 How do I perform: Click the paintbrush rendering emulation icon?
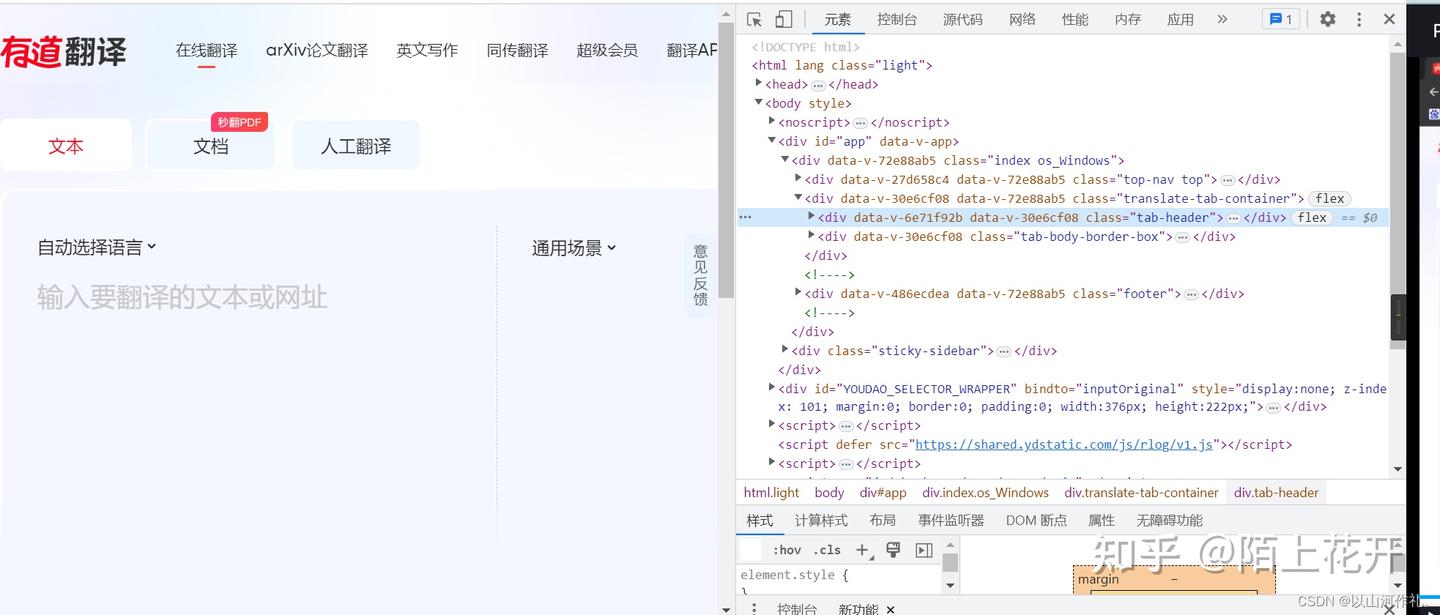coord(893,550)
